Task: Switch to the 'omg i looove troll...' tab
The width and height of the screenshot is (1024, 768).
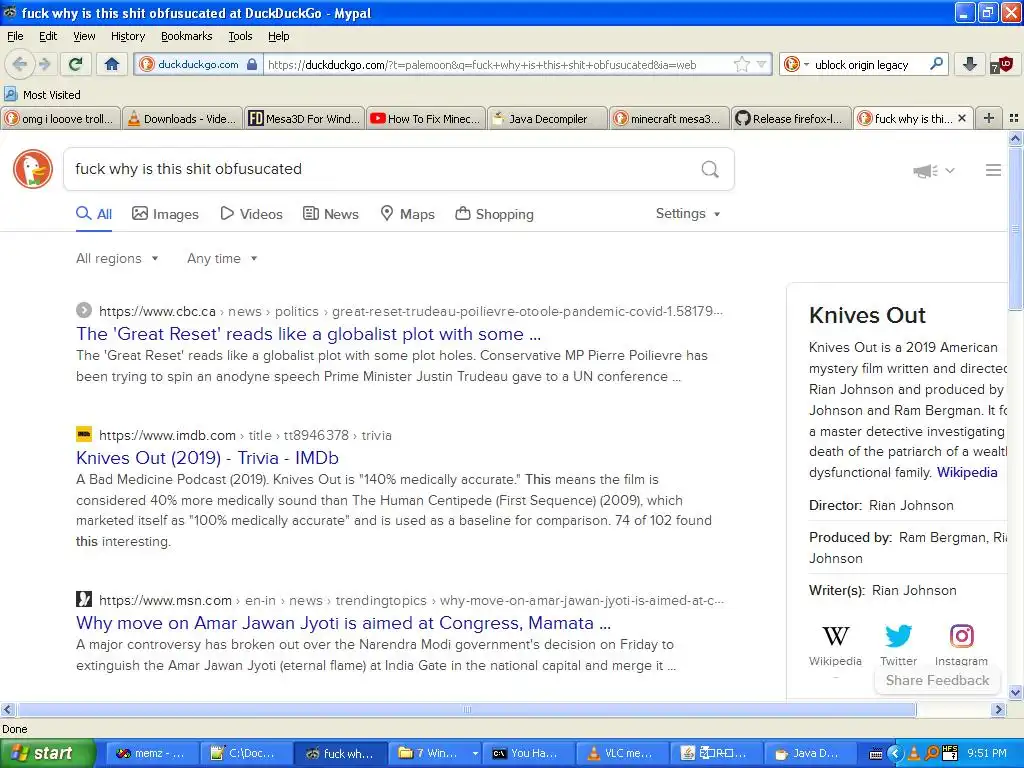Action: pos(60,118)
